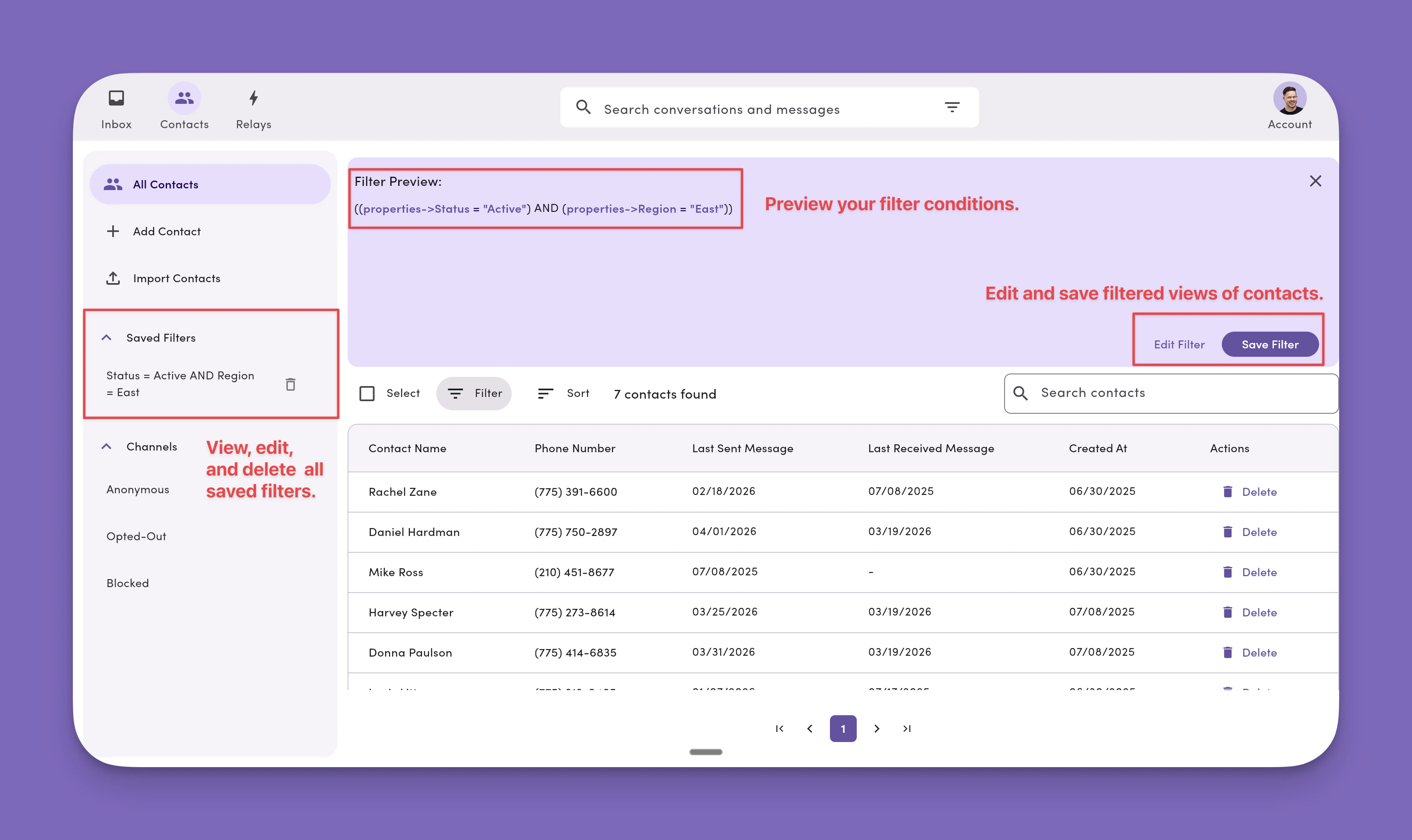Open Mike Ross contact row
This screenshot has height=840, width=1412.
click(843, 572)
